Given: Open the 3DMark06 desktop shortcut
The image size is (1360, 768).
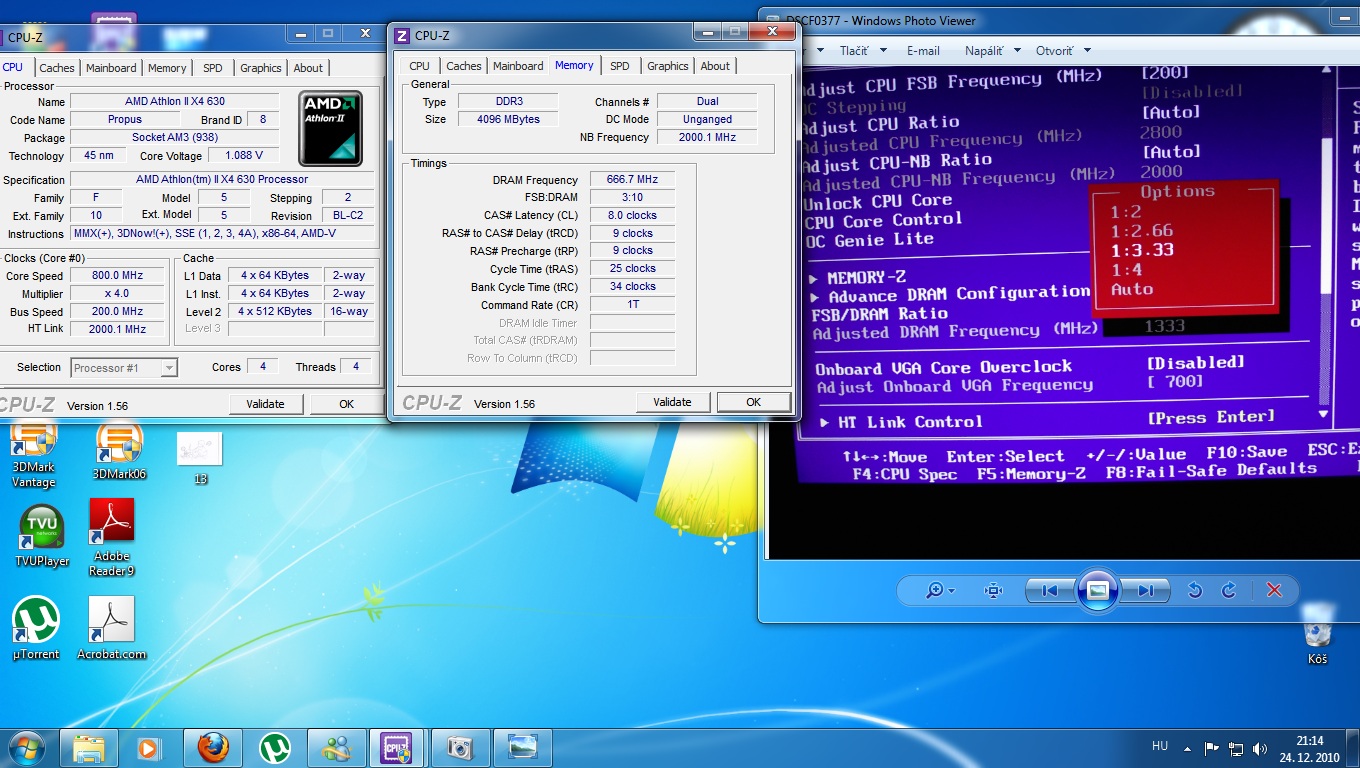Looking at the screenshot, I should coord(119,450).
